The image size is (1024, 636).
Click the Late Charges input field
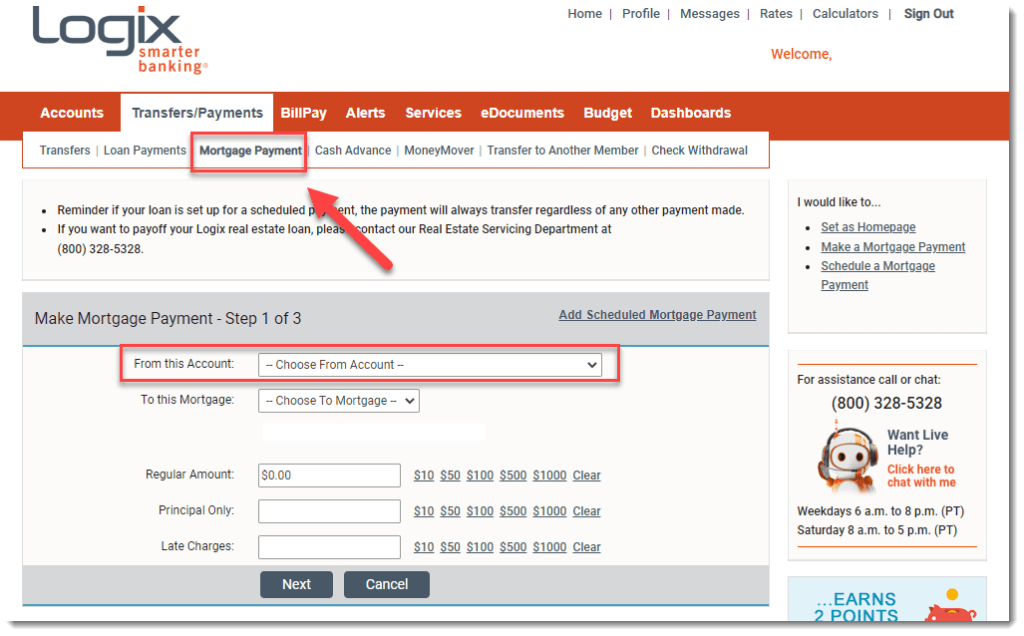coord(329,547)
